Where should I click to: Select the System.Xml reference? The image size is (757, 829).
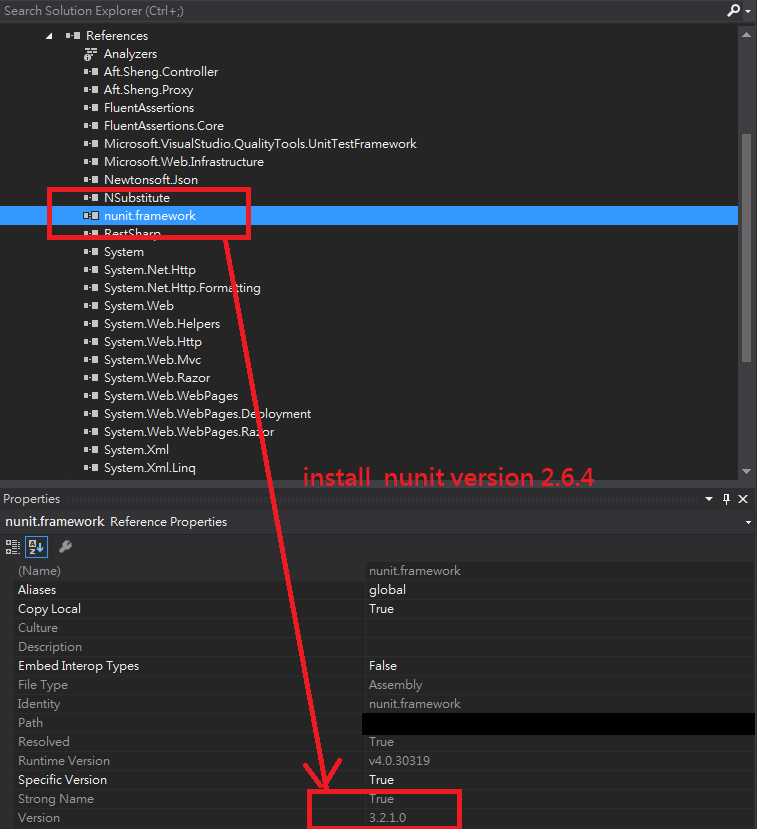pos(136,449)
